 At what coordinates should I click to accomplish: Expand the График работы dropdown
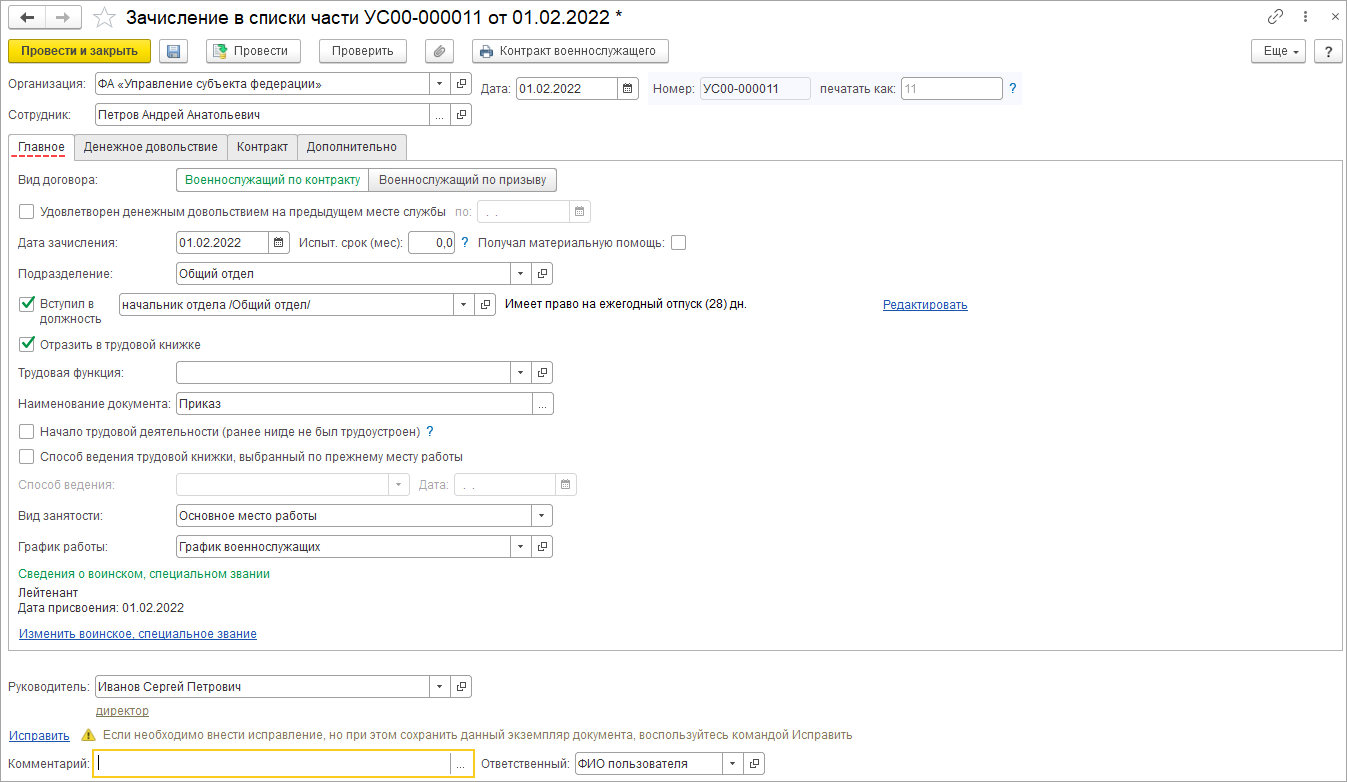pyautogui.click(x=521, y=547)
